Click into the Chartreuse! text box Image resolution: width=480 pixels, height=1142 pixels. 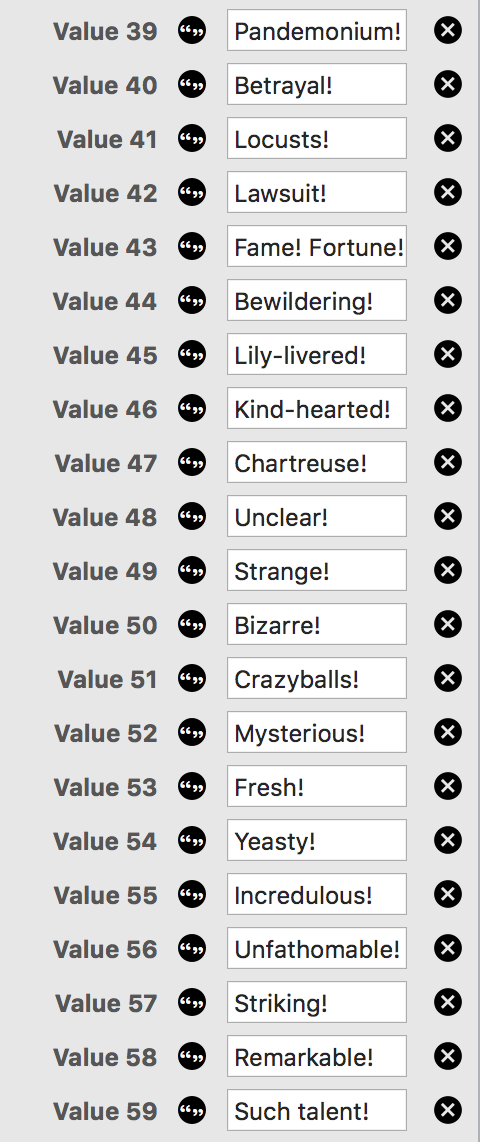point(317,462)
